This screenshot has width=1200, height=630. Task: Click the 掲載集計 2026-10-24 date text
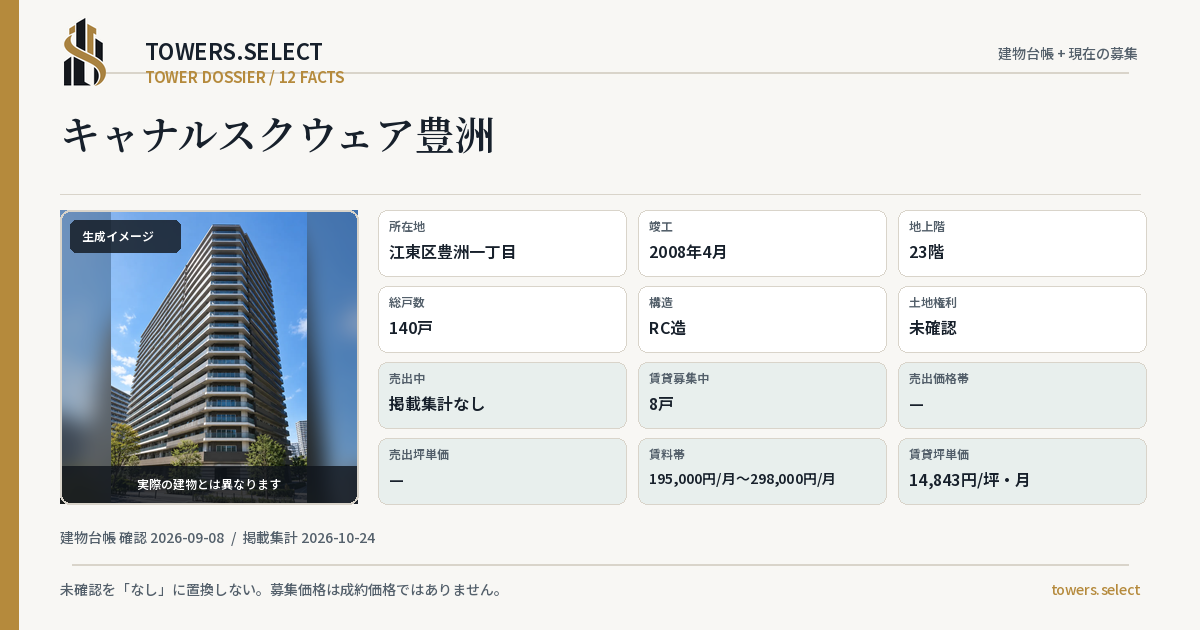click(x=309, y=538)
